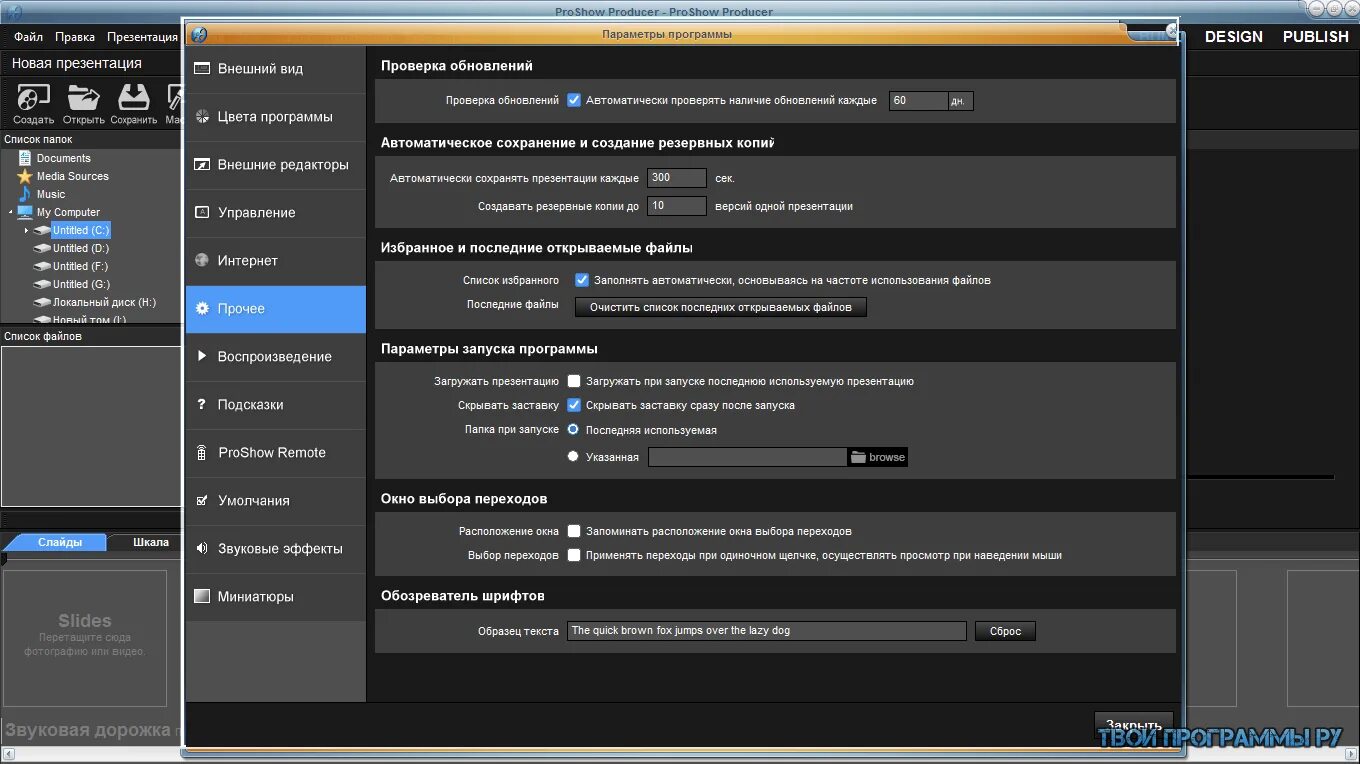
Task: Open Умолчания settings section
Action: coord(276,501)
